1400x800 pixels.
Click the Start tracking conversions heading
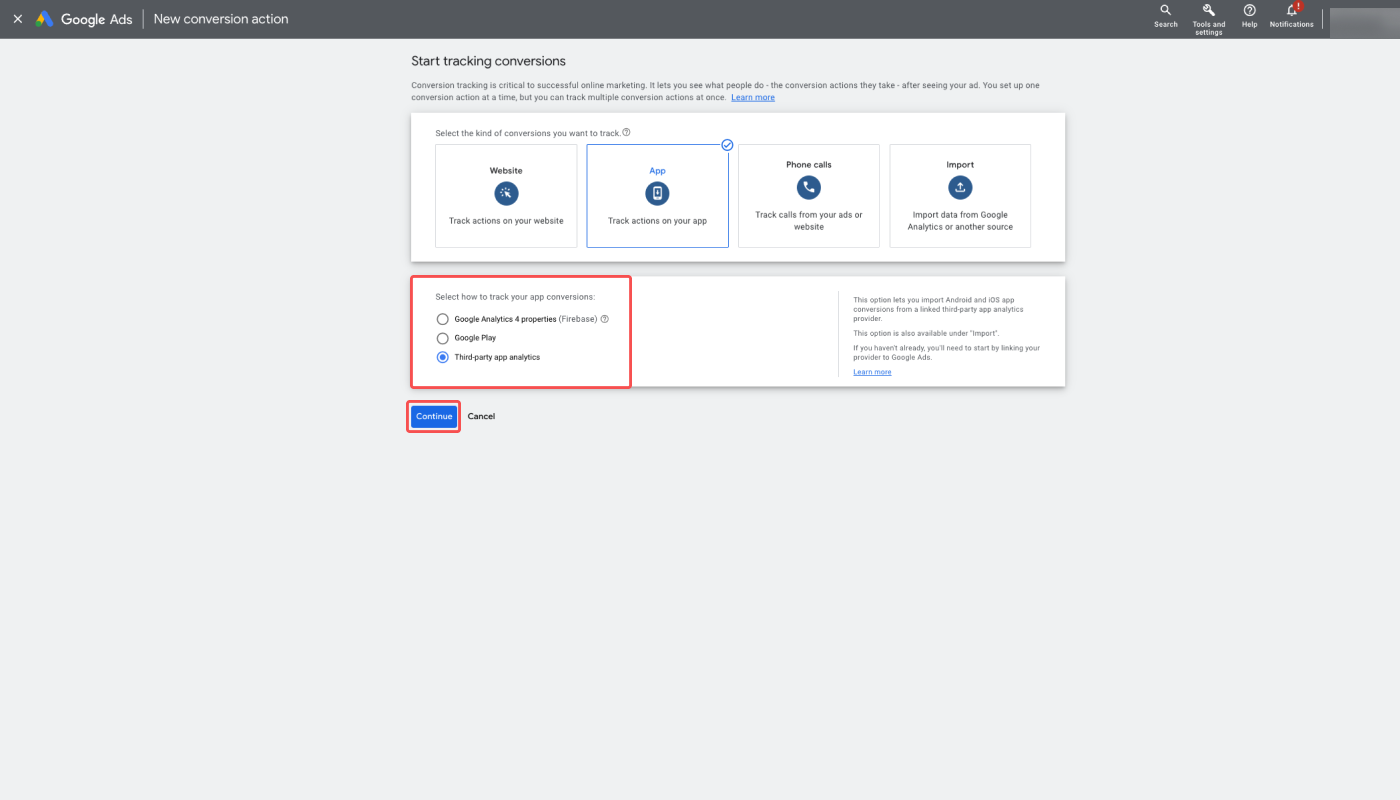(488, 61)
